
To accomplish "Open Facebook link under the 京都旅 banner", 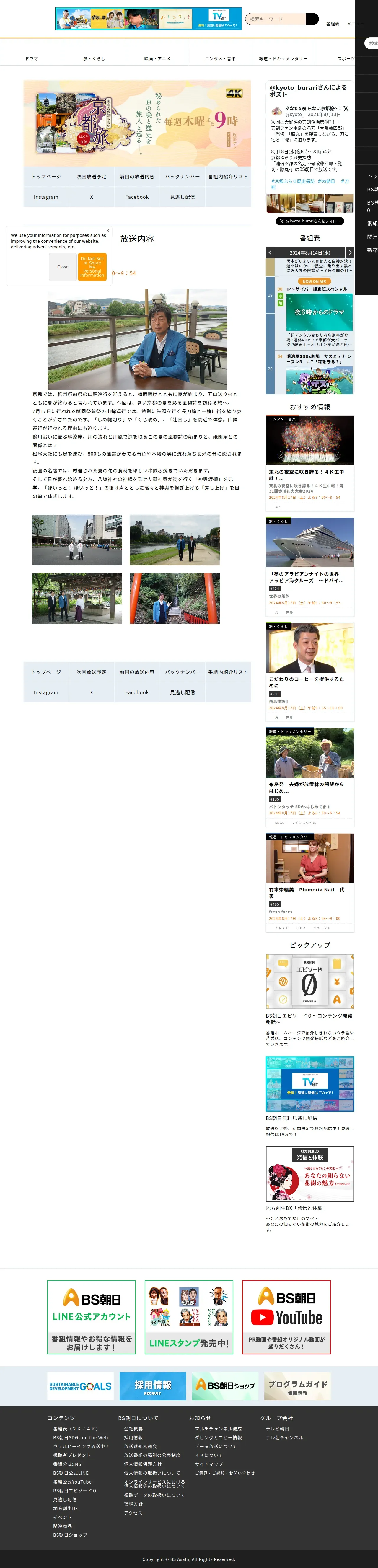I will coord(137,197).
